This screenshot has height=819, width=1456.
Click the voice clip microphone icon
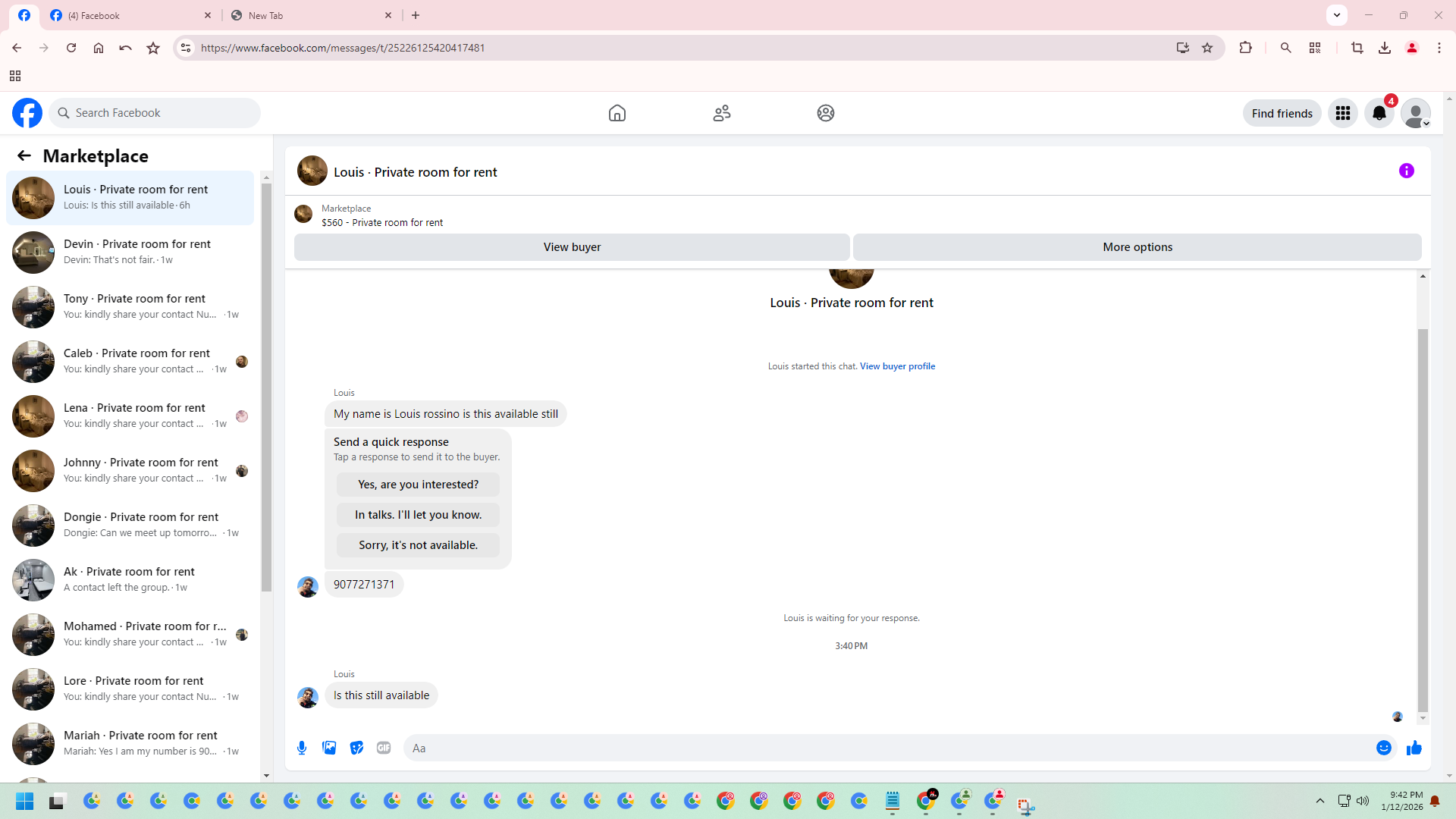302,748
